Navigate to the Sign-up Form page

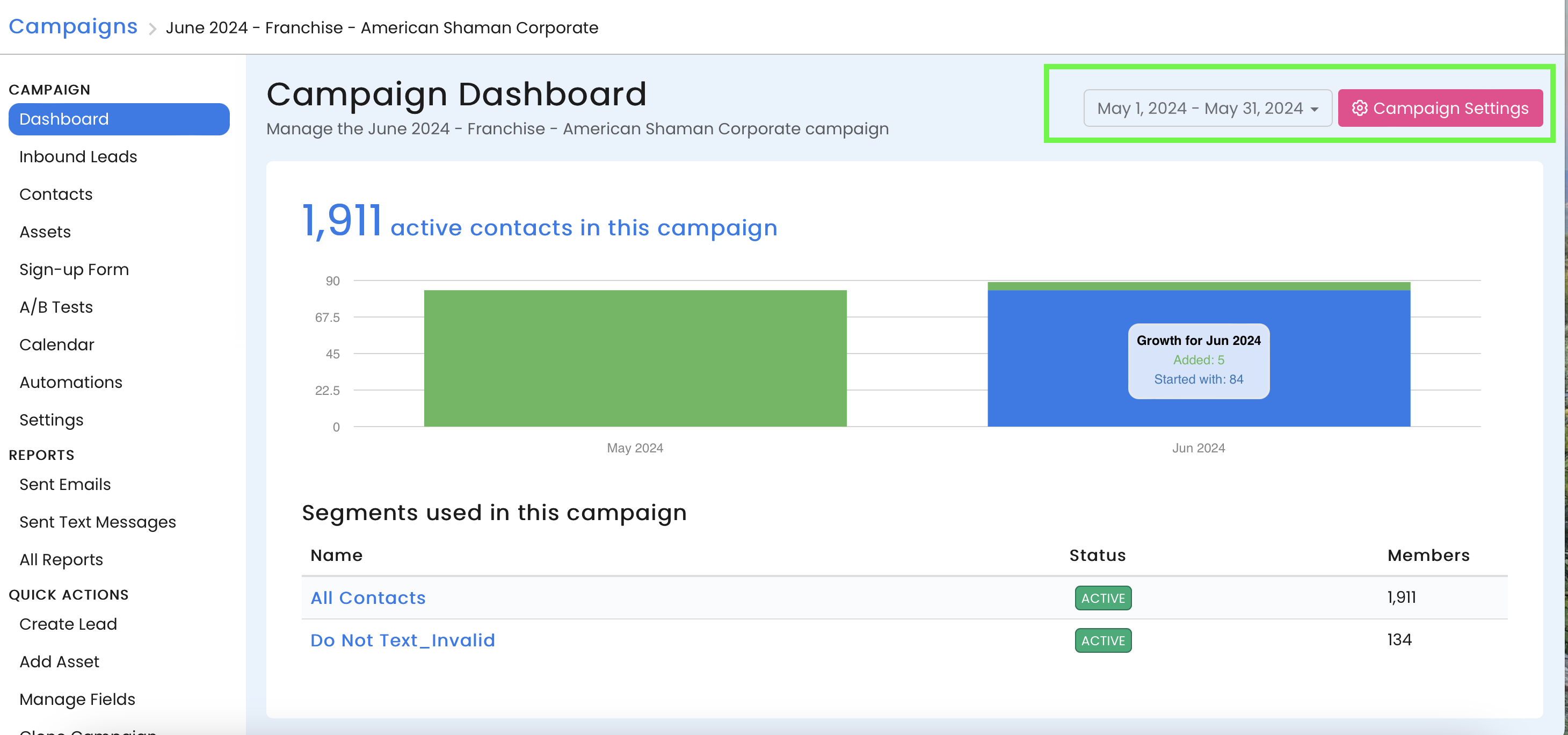point(74,269)
